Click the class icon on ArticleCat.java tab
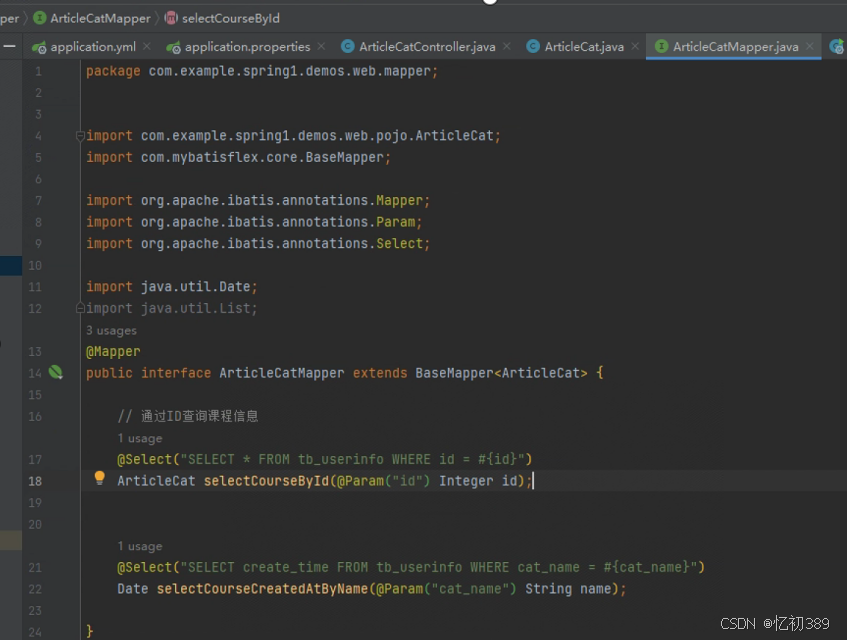The width and height of the screenshot is (847, 640). [x=535, y=45]
